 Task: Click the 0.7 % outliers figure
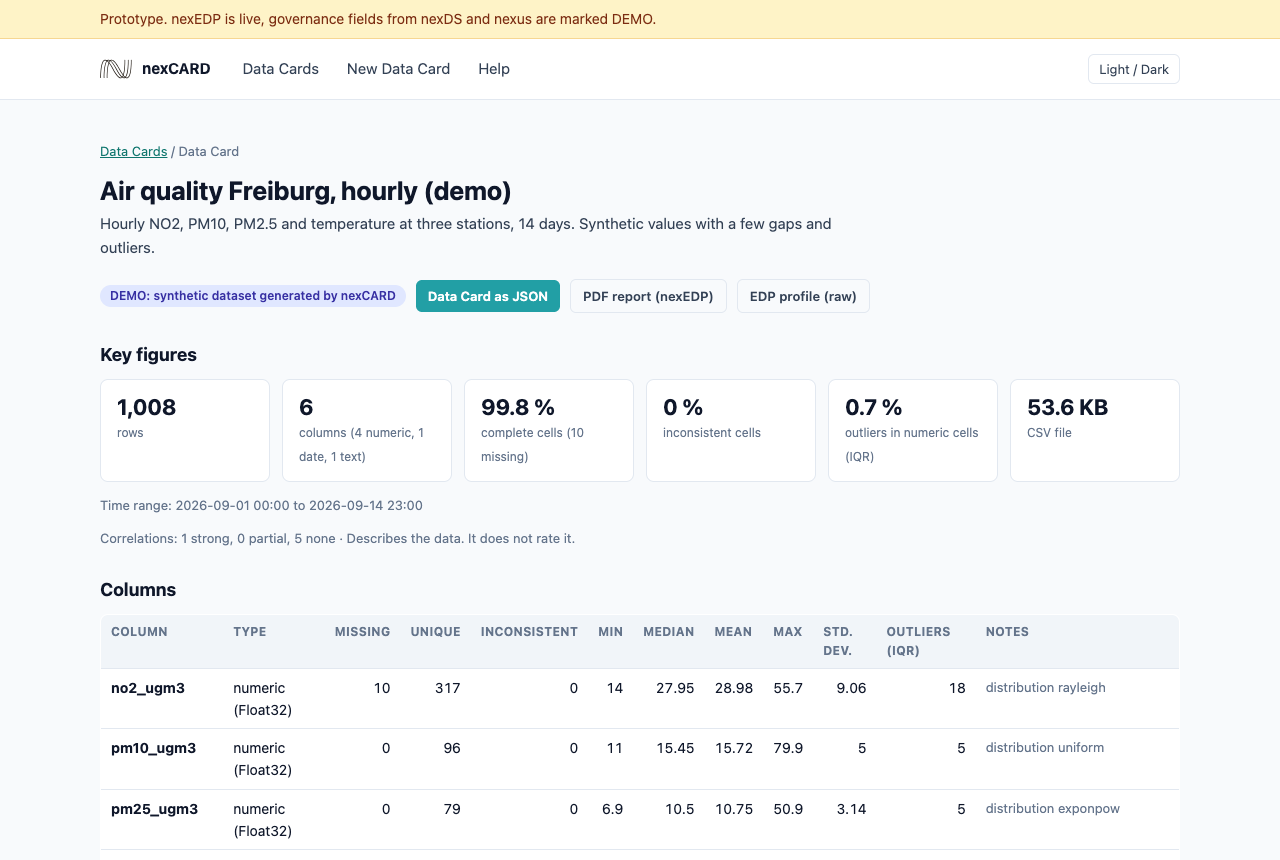point(913,430)
